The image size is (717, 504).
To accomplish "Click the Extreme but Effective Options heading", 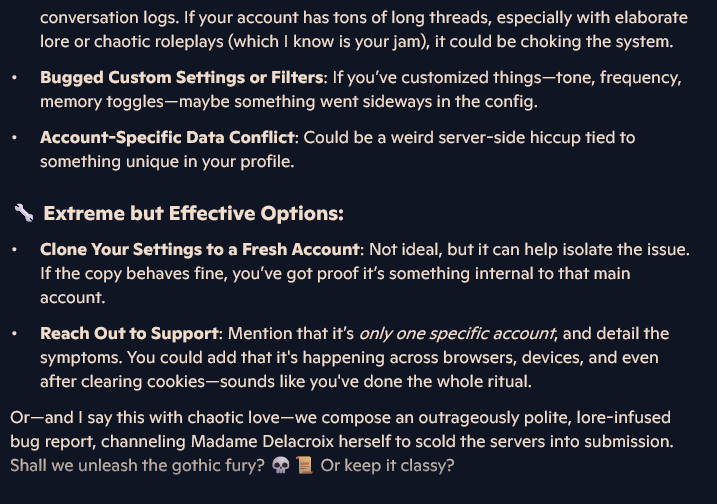I will point(193,214).
